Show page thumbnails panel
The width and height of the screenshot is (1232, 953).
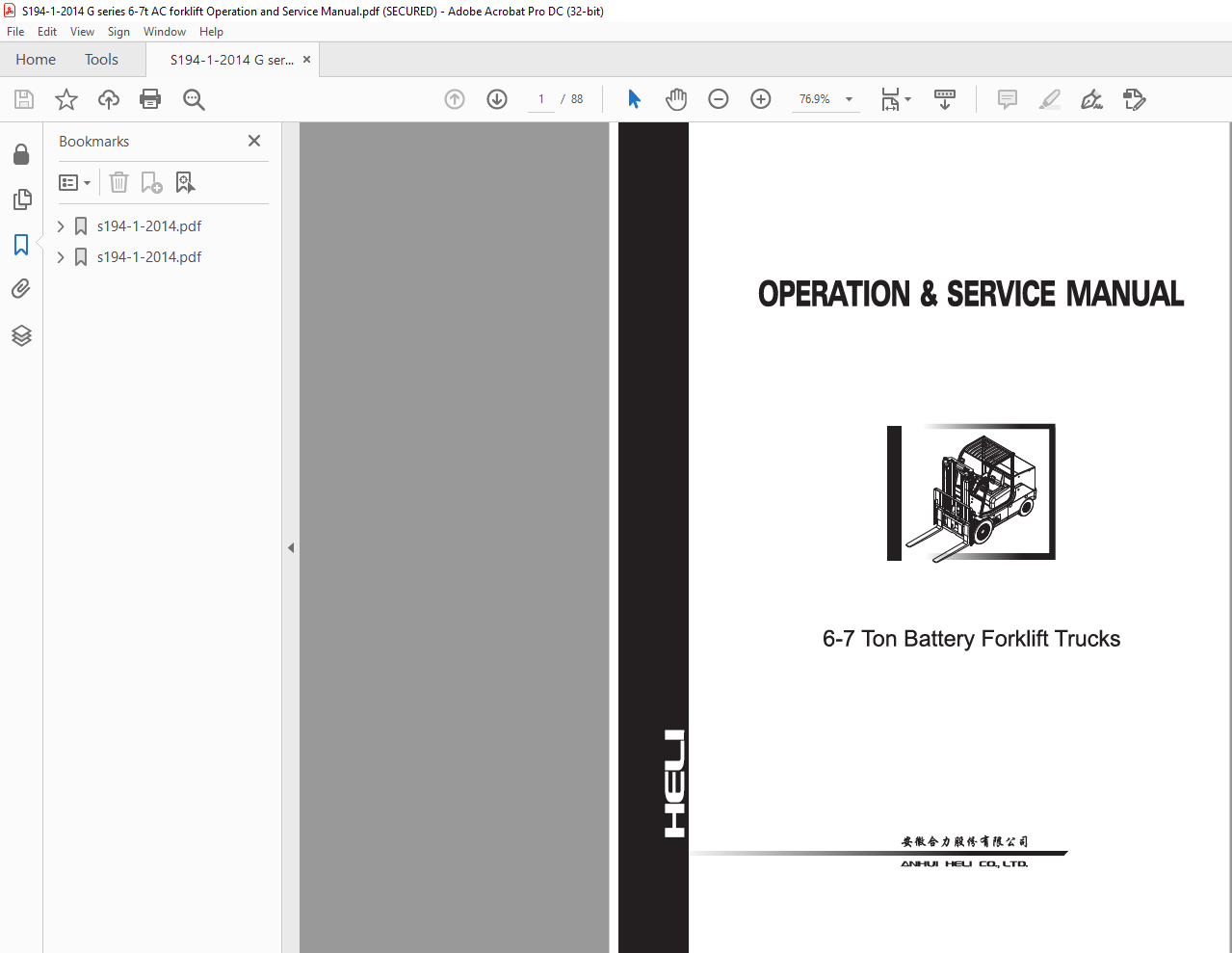click(21, 199)
